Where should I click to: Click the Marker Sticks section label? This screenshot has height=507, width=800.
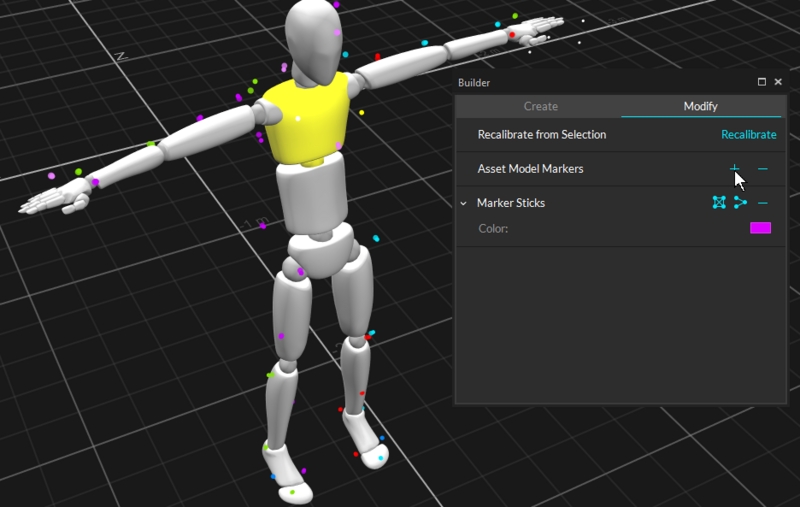[x=510, y=203]
